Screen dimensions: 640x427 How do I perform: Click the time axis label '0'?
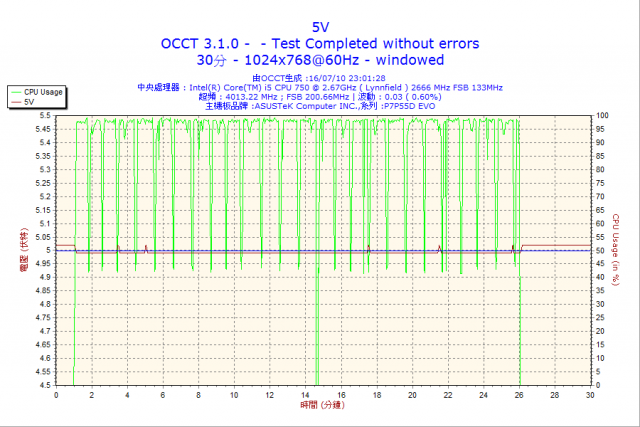coord(56,395)
